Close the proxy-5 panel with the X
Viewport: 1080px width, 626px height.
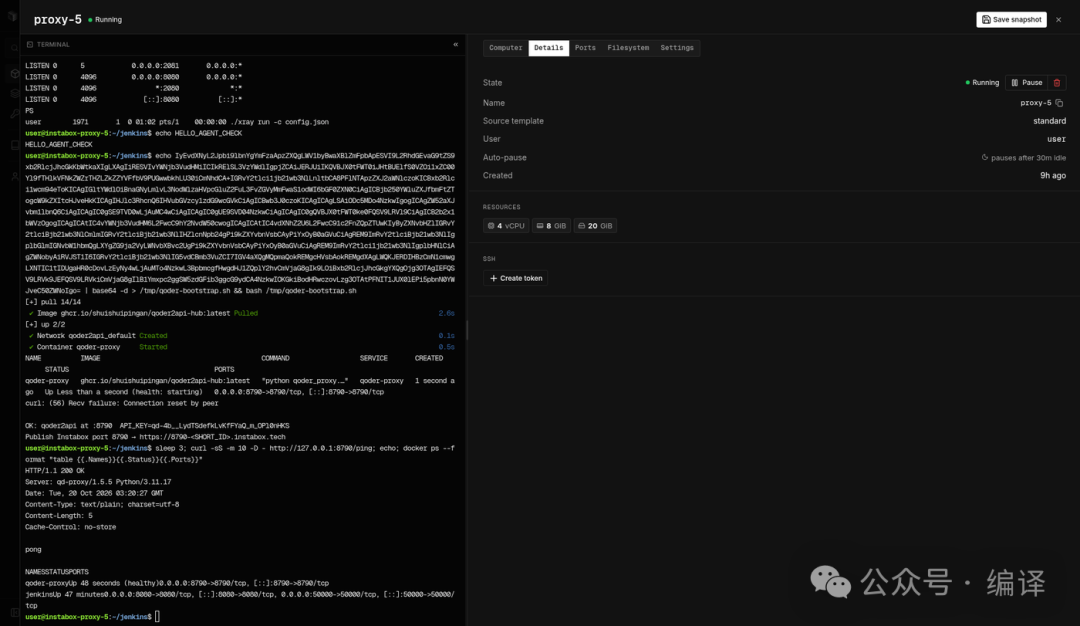(1059, 19)
